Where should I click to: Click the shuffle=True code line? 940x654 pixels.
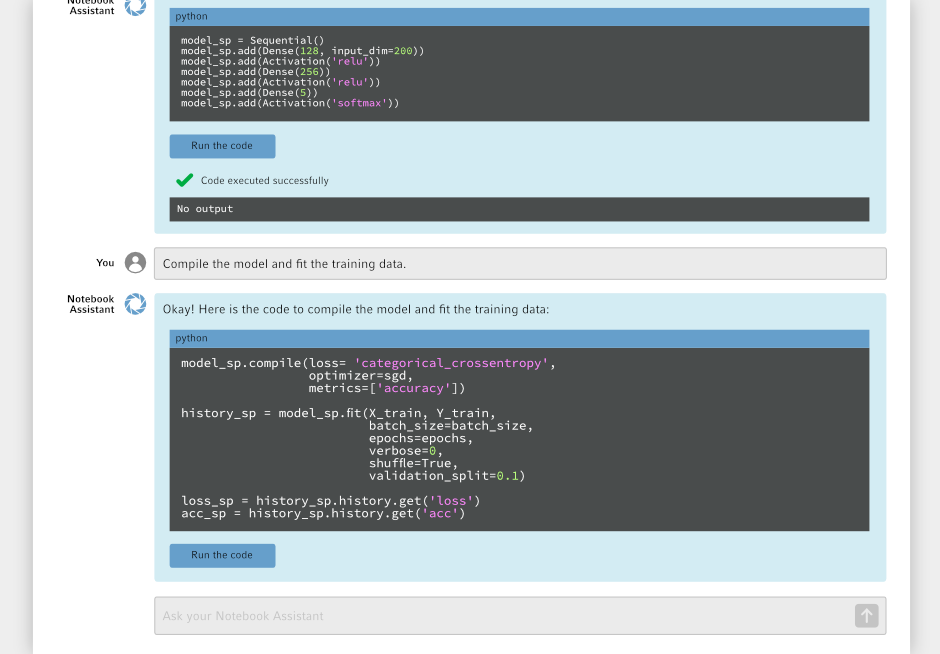pos(413,463)
